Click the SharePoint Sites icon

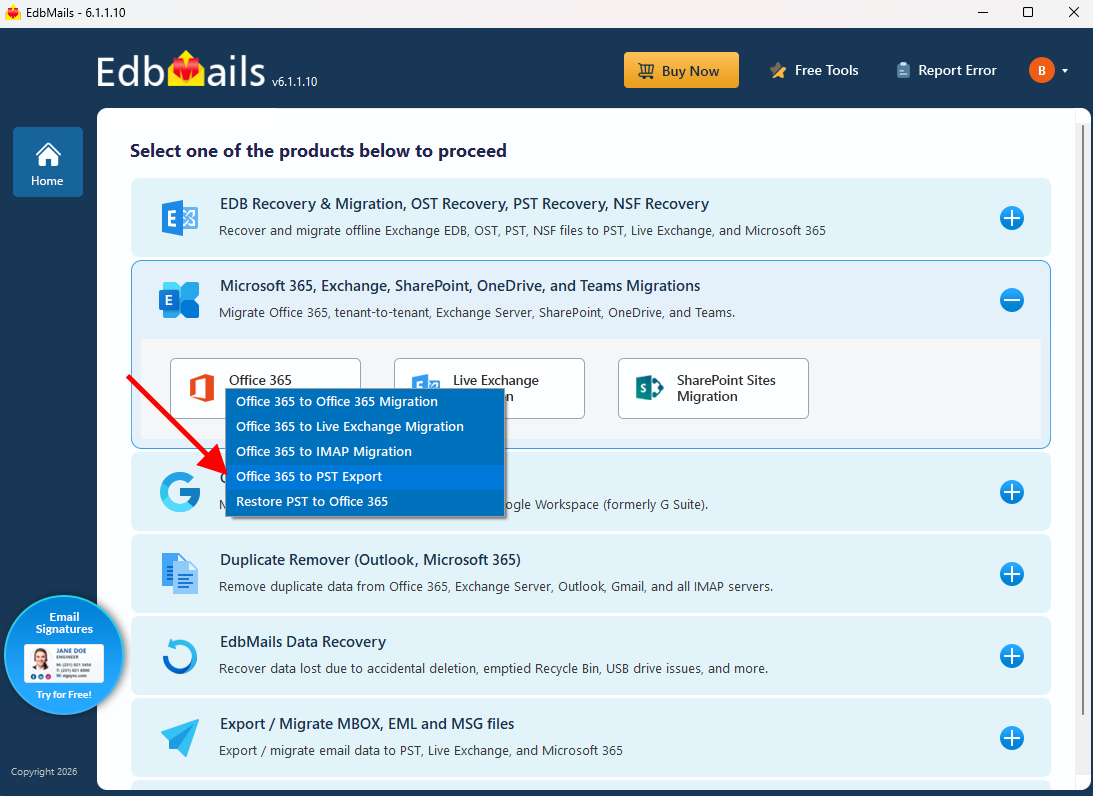pyautogui.click(x=650, y=388)
